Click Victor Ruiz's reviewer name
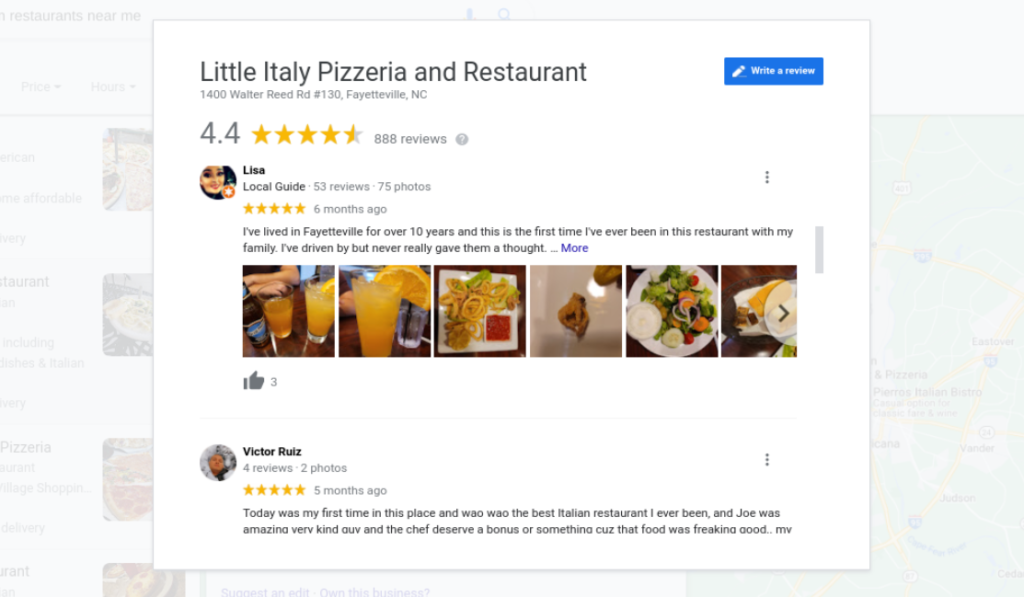The image size is (1024, 597). point(272,451)
